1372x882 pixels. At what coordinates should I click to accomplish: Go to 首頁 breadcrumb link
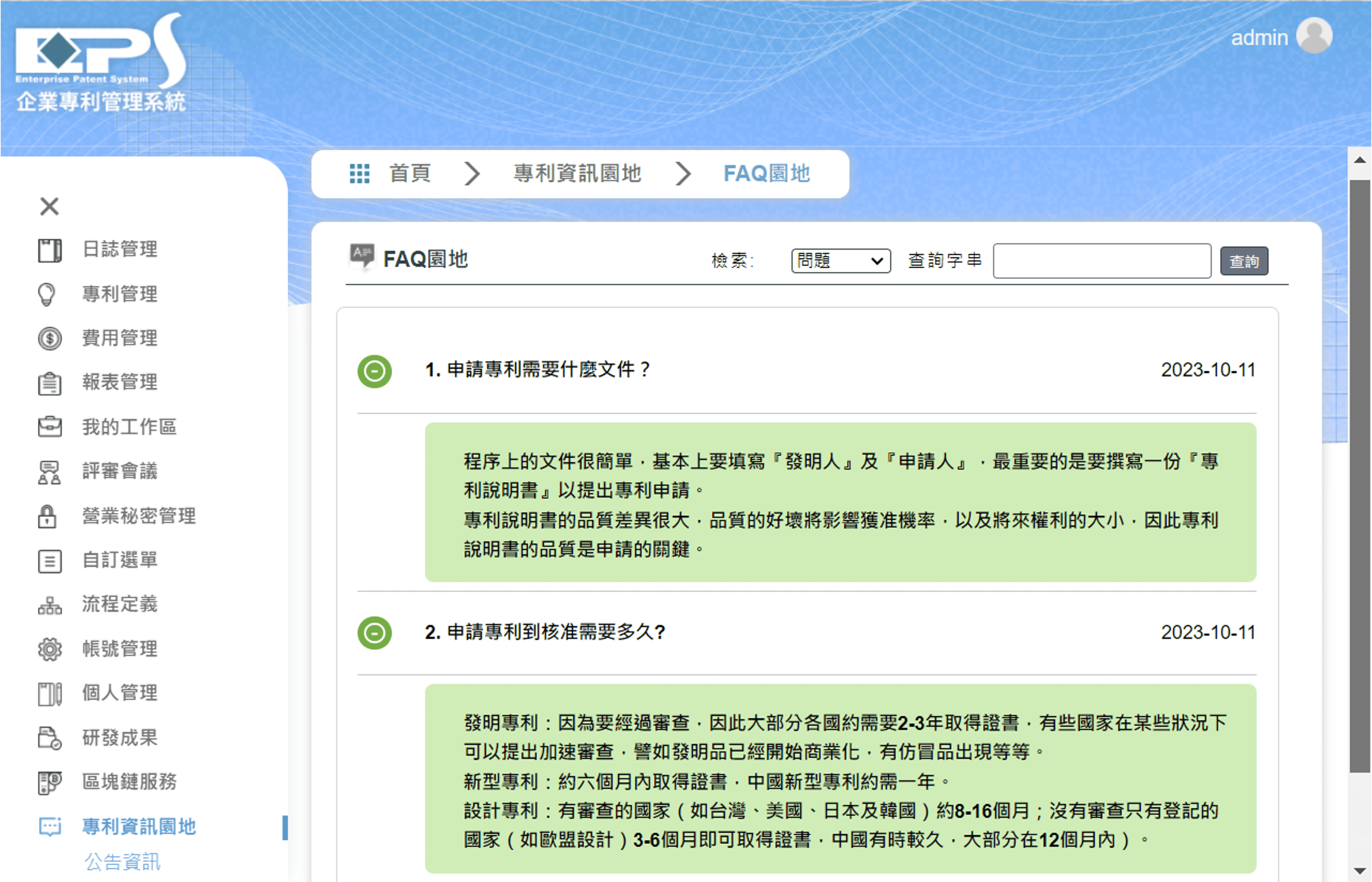[x=410, y=174]
